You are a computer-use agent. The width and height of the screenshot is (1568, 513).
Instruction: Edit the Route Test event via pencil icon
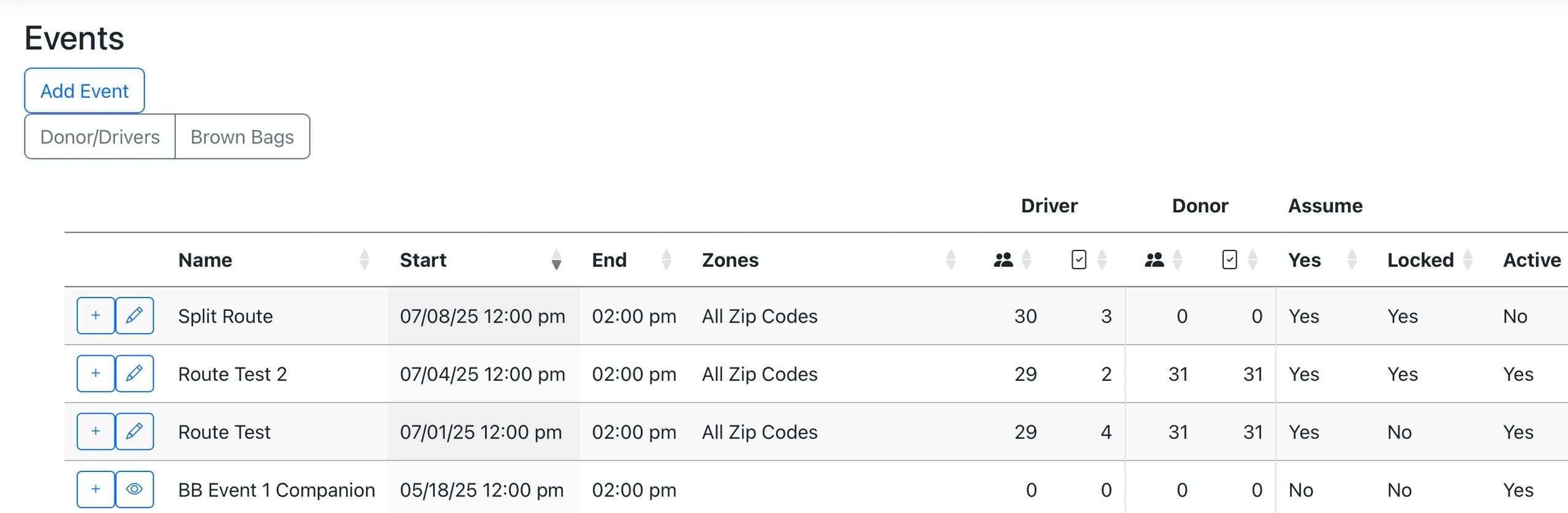pos(134,432)
